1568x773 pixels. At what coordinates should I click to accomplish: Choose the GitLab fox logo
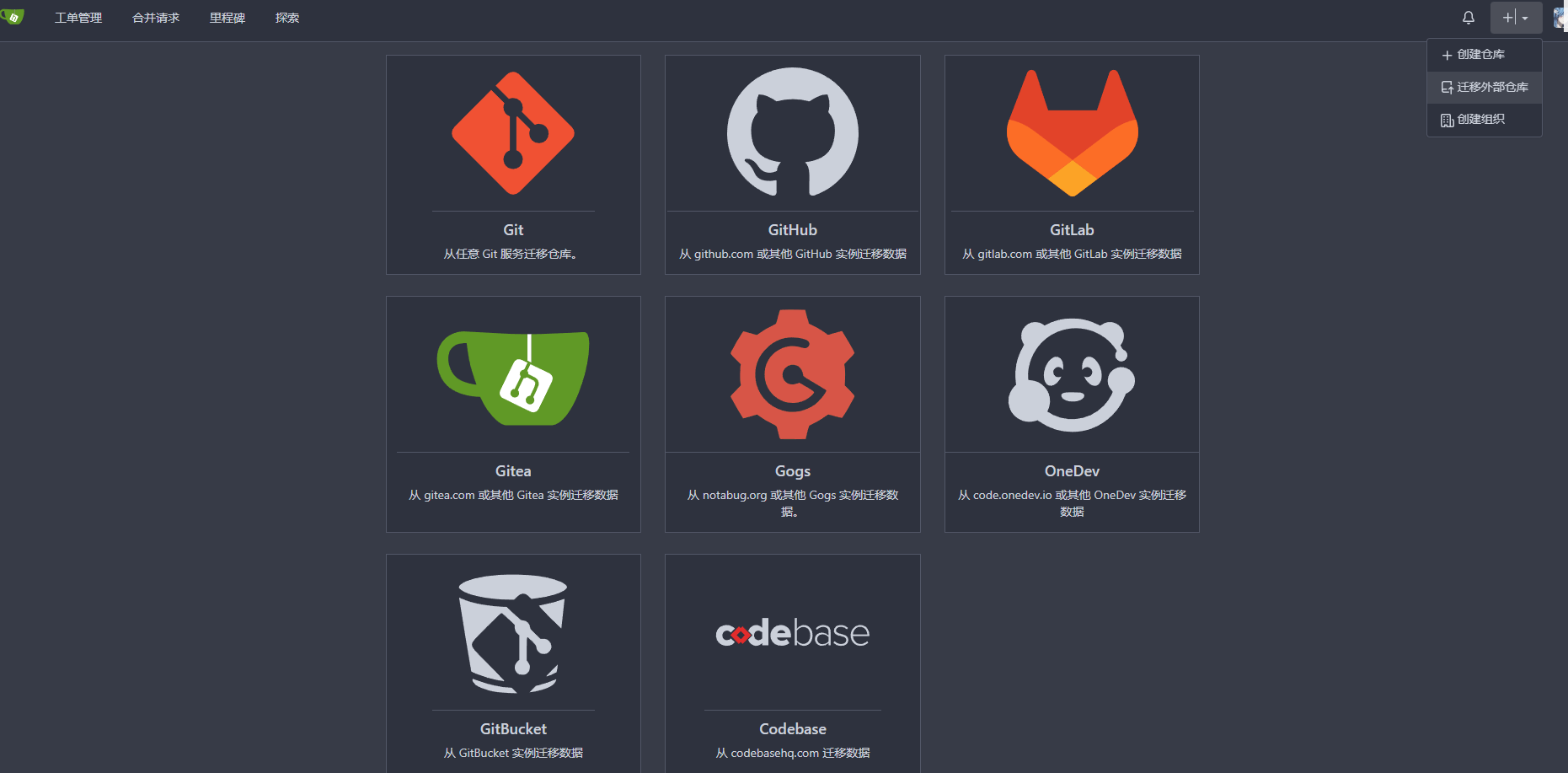(1072, 133)
